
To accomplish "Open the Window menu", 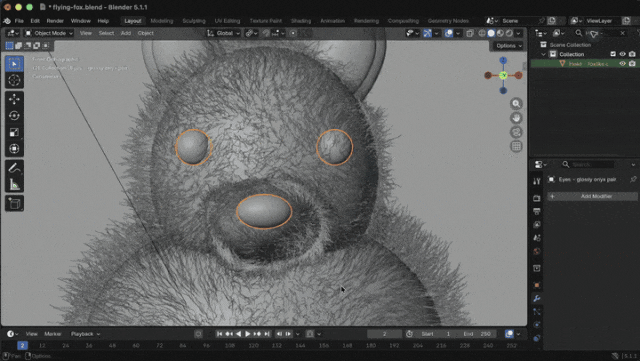I will 80,21.
